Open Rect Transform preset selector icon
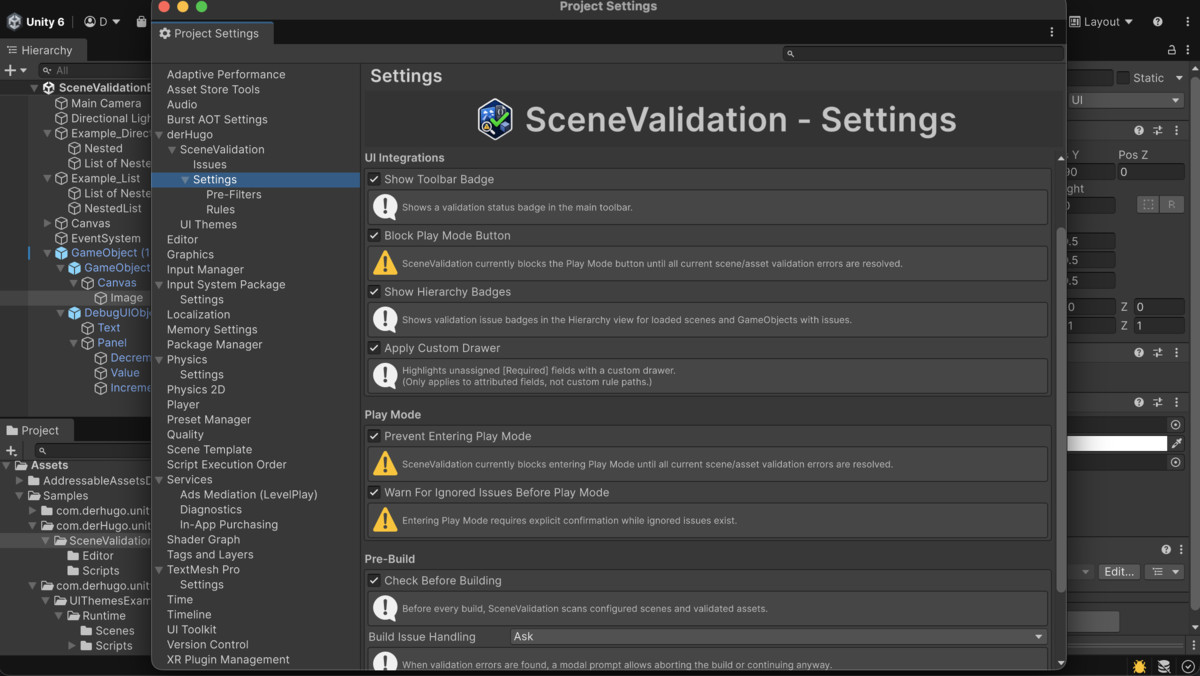 pyautogui.click(x=1158, y=130)
